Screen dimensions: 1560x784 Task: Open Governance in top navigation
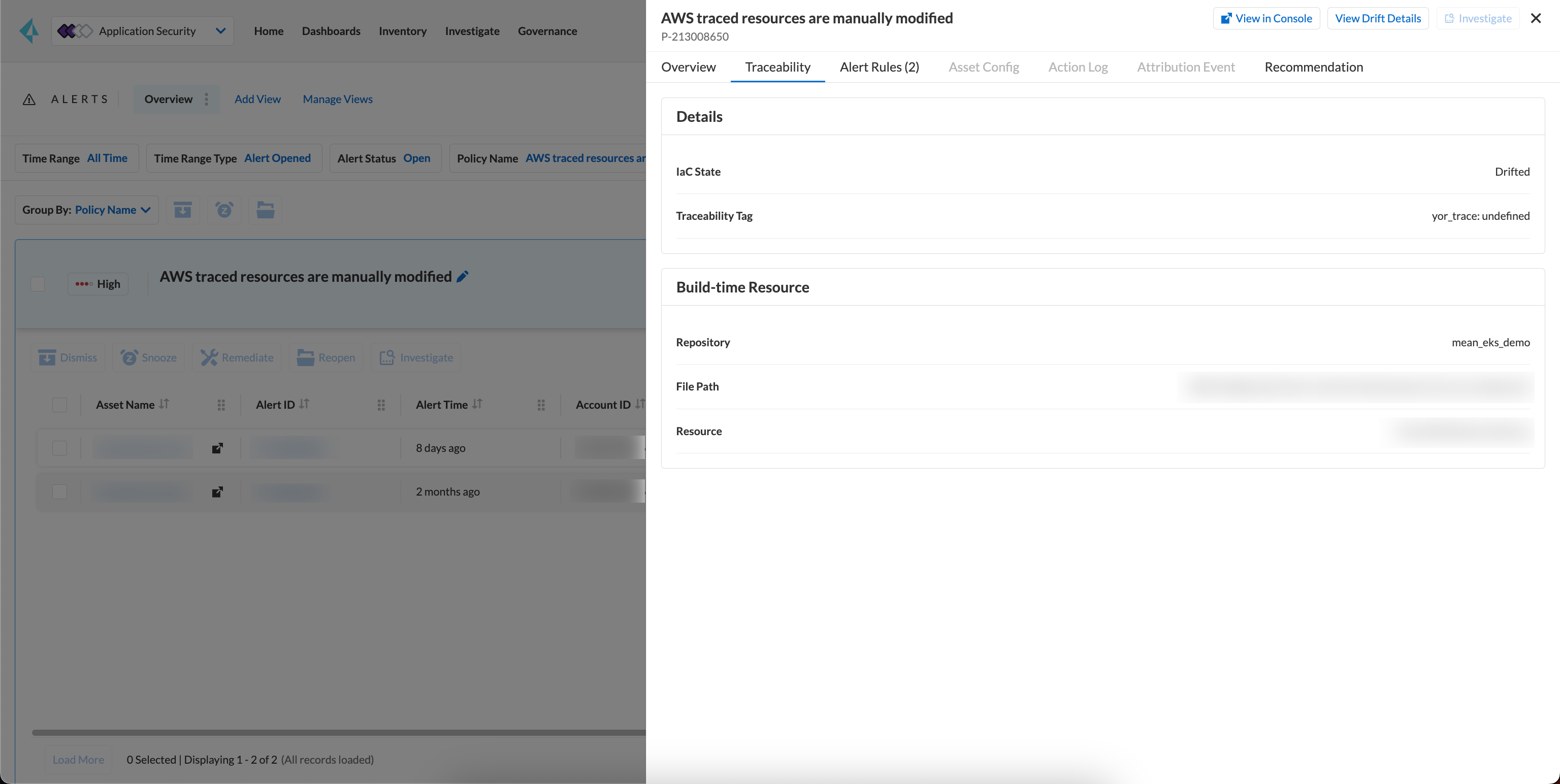click(x=547, y=31)
